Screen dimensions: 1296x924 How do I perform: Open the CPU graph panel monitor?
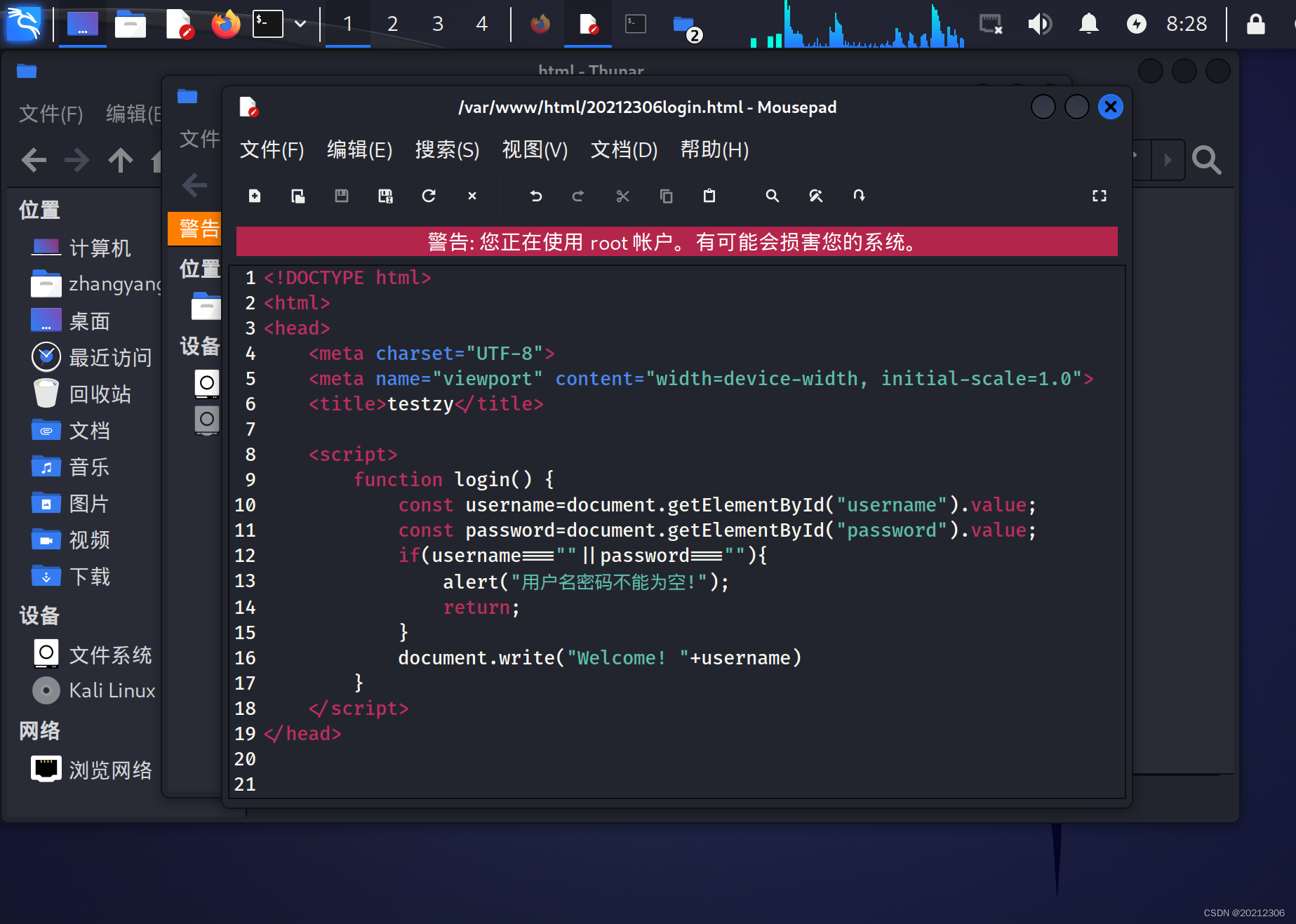[857, 24]
